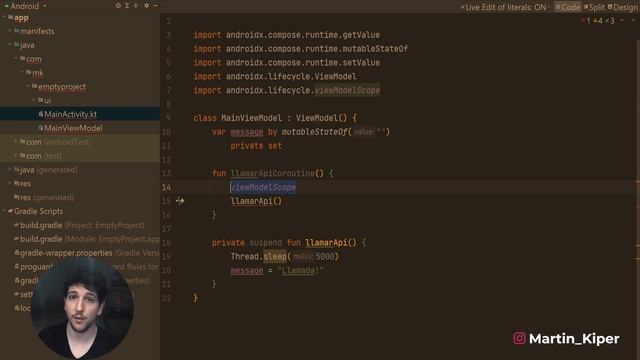Image resolution: width=640 pixels, height=360 pixels.
Task: Open MainViewModel in project tree
Action: coord(73,128)
